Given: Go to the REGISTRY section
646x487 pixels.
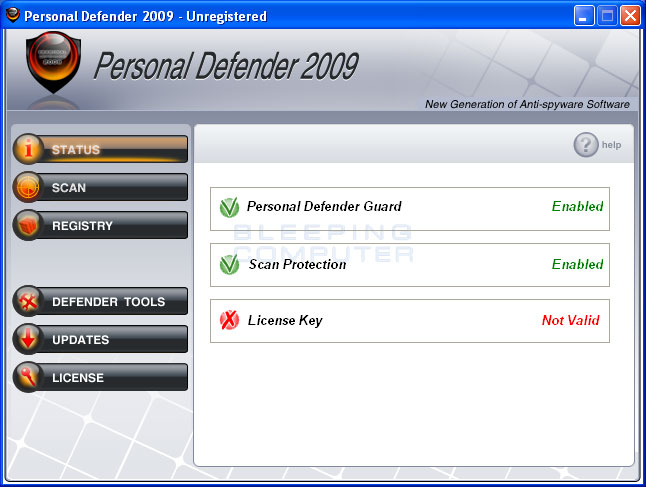Looking at the screenshot, I should click(x=101, y=225).
